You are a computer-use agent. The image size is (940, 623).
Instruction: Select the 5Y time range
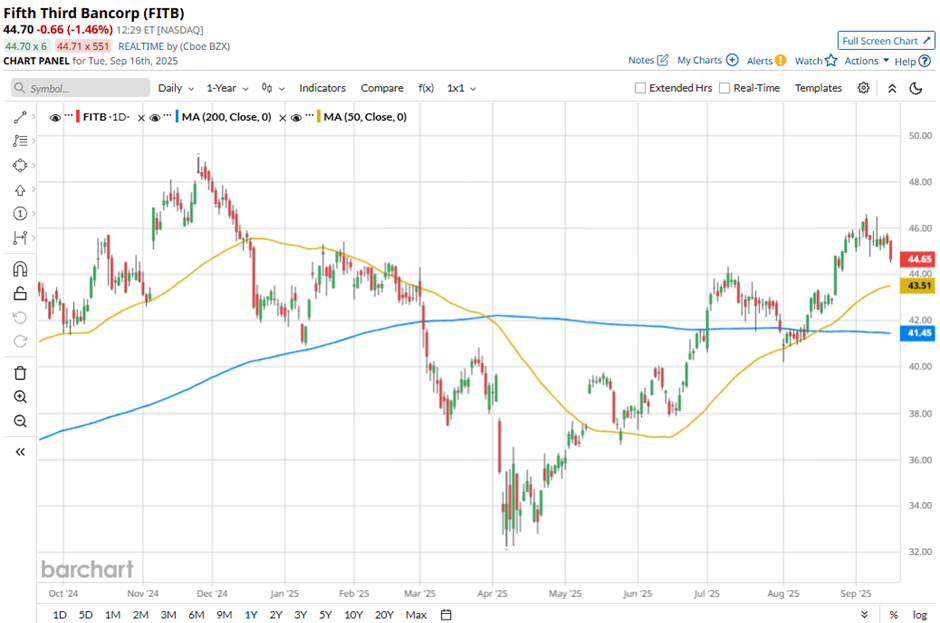pos(325,615)
